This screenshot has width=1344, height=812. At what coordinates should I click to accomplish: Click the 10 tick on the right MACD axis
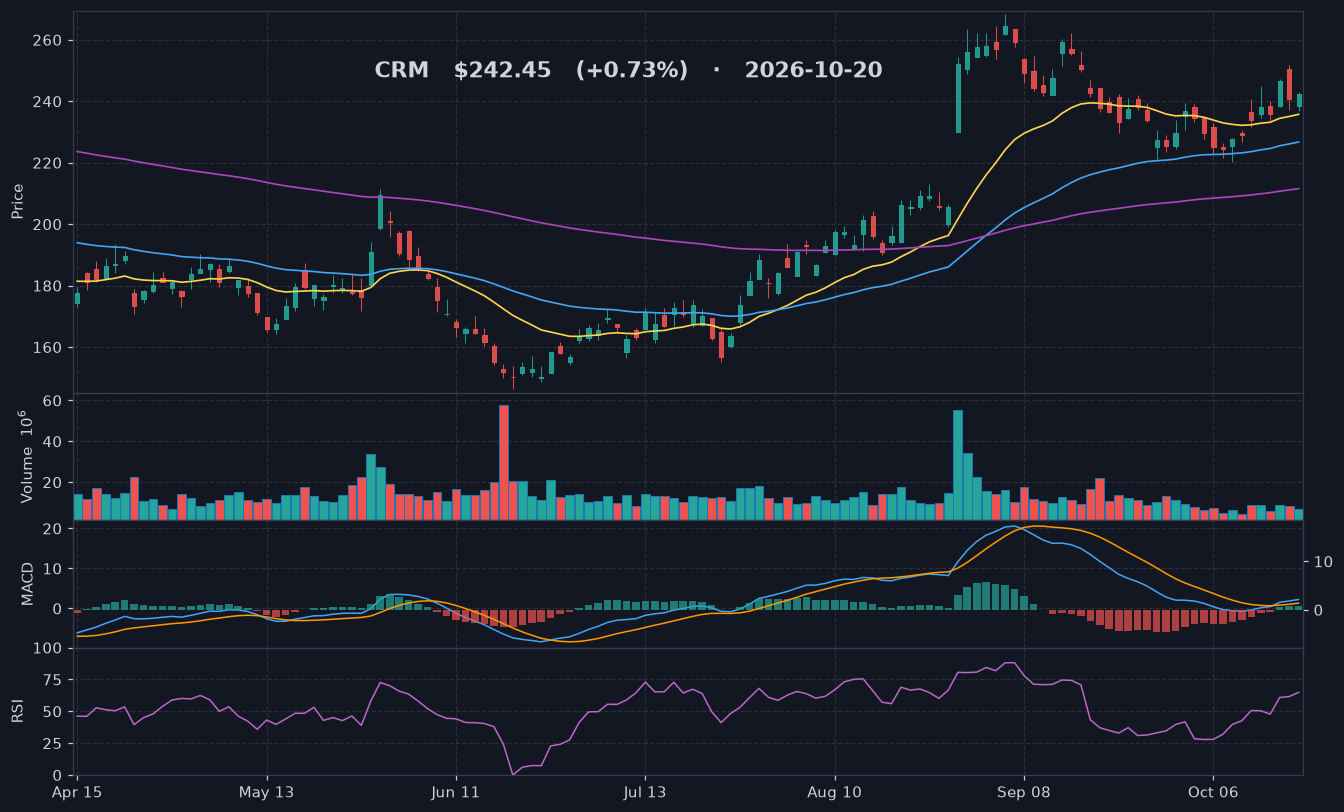pyautogui.click(x=1322, y=562)
